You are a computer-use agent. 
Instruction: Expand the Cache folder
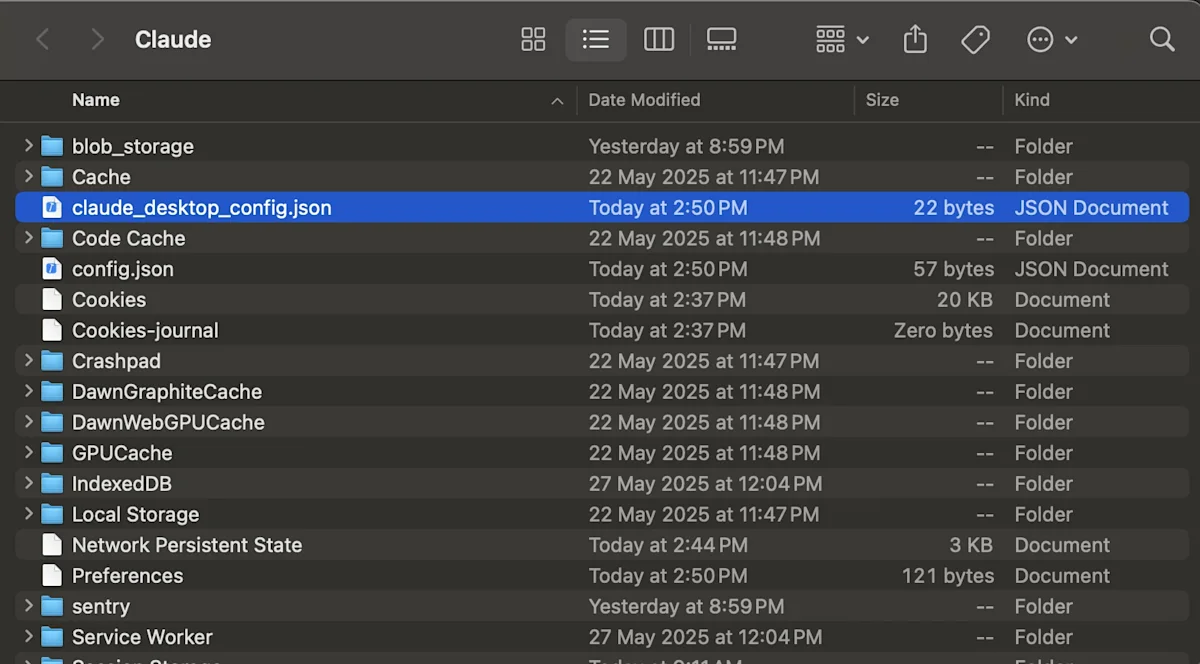pyautogui.click(x=28, y=177)
